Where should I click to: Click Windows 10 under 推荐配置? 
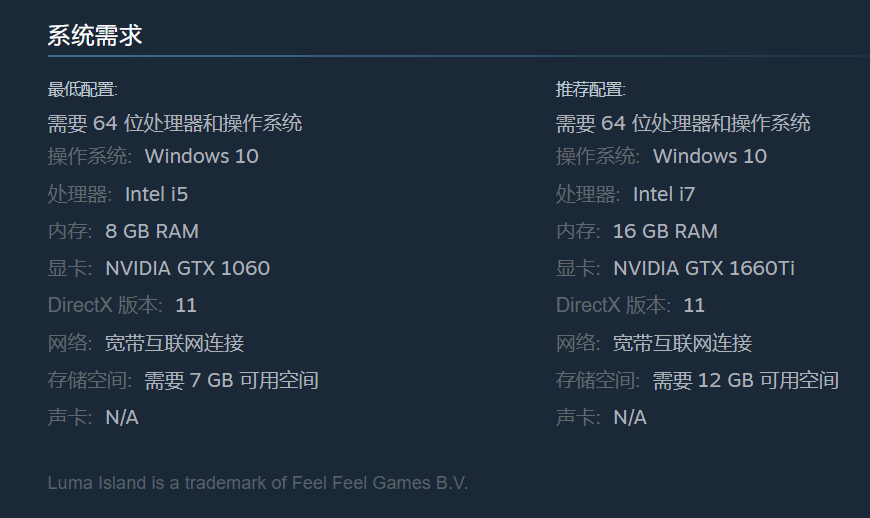709,156
